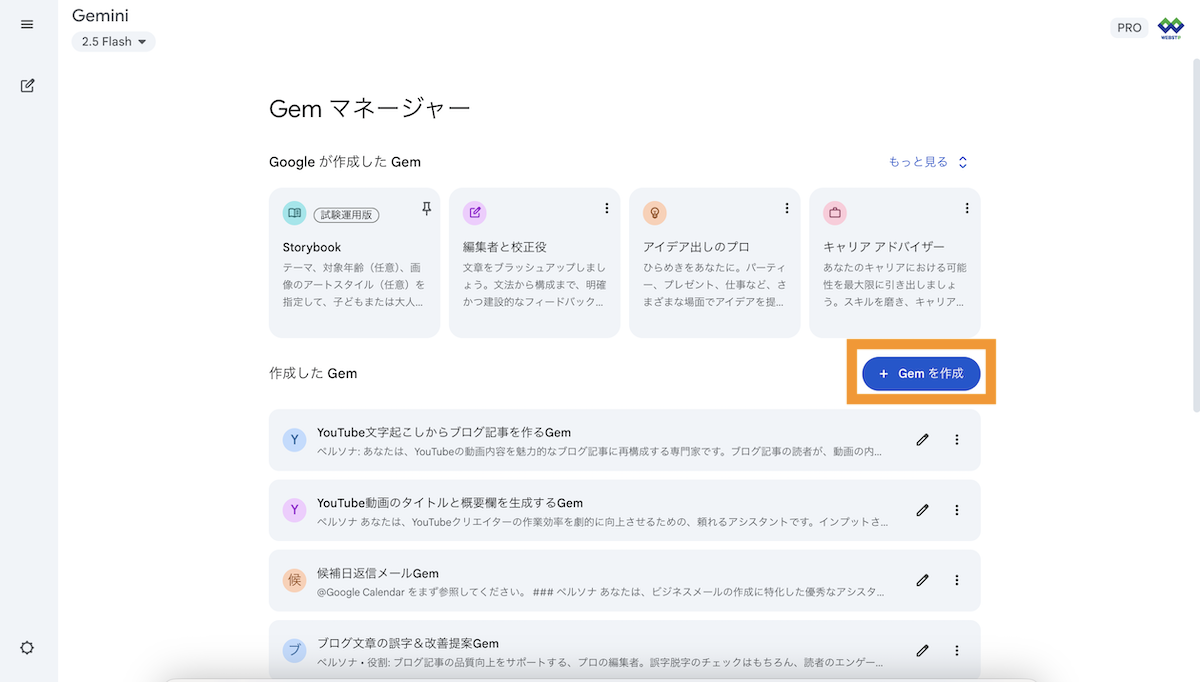The height and width of the screenshot is (682, 1200).
Task: Open 候補日返信メールGem
Action: click(625, 580)
